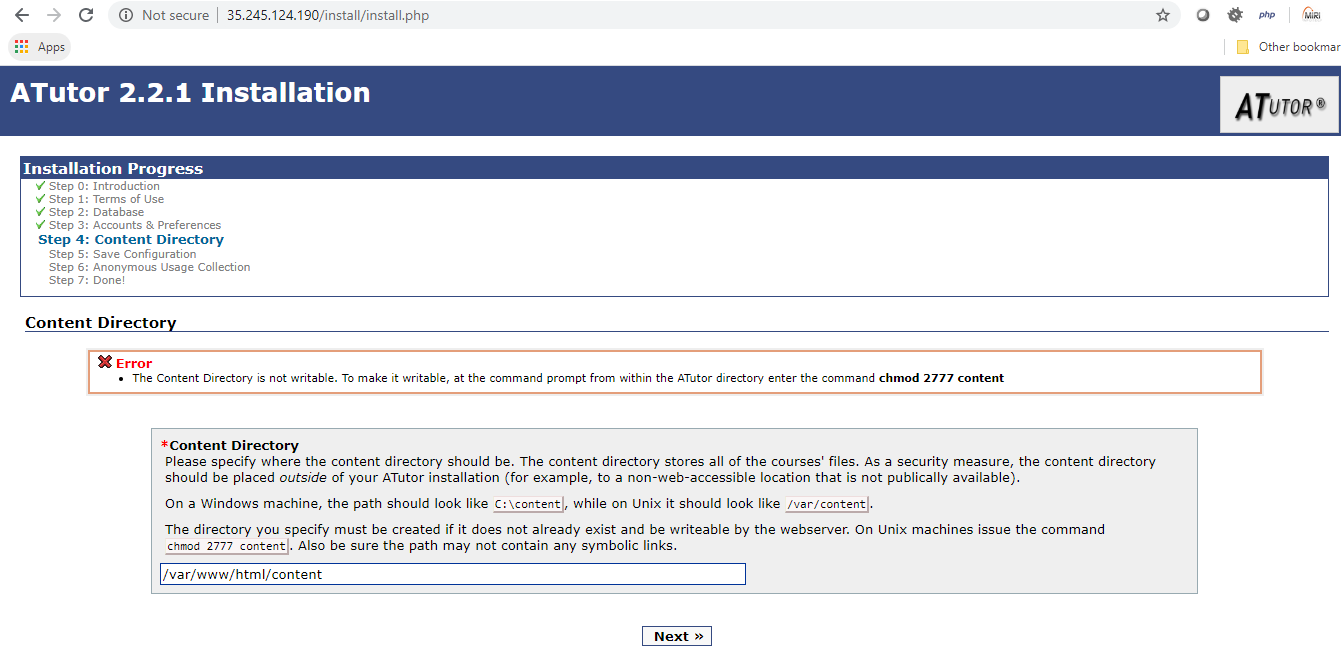Open the bug-shaped extension icon

tap(1235, 15)
